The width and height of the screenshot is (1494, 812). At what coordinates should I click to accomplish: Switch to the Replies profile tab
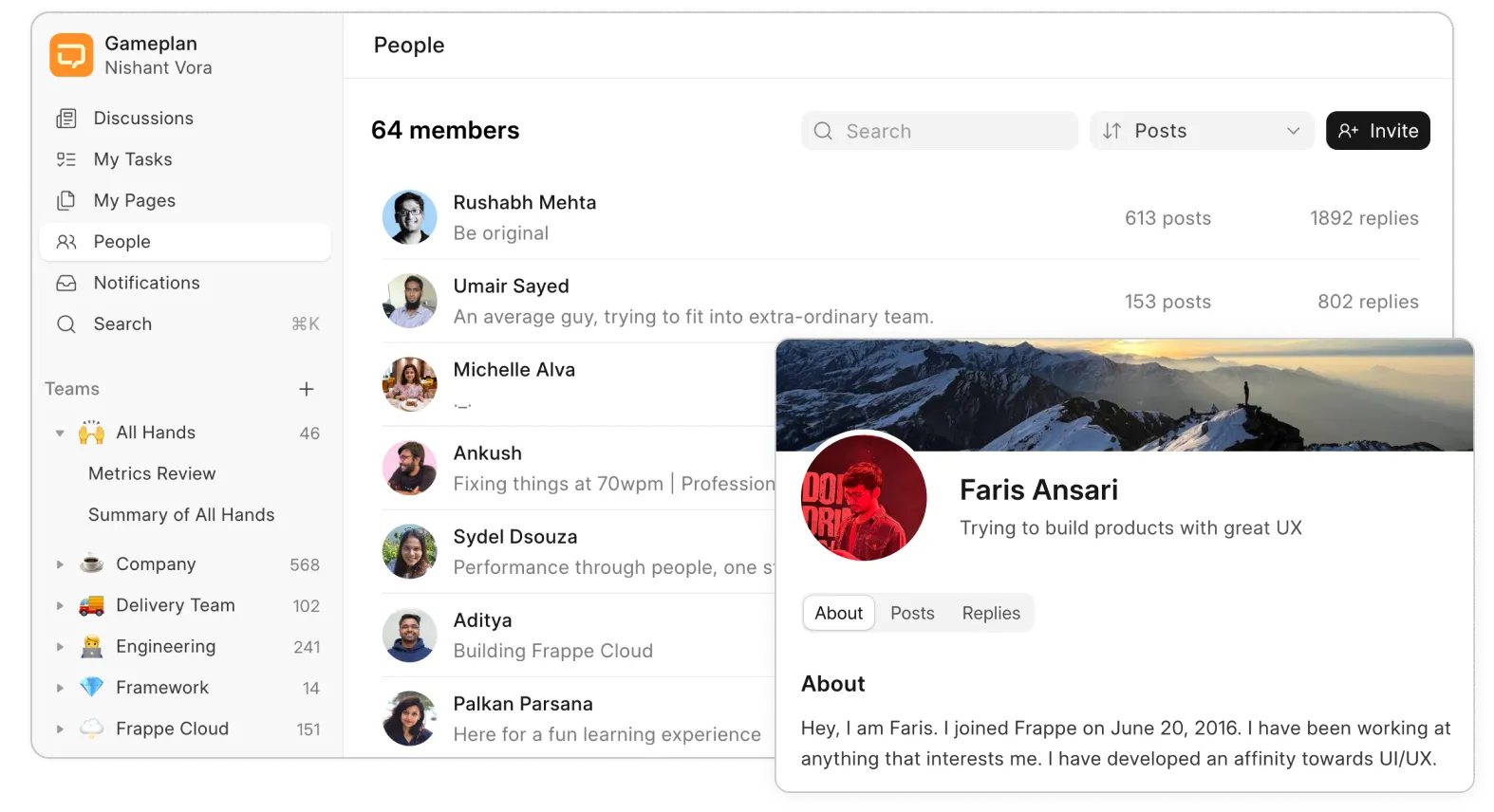[991, 614]
